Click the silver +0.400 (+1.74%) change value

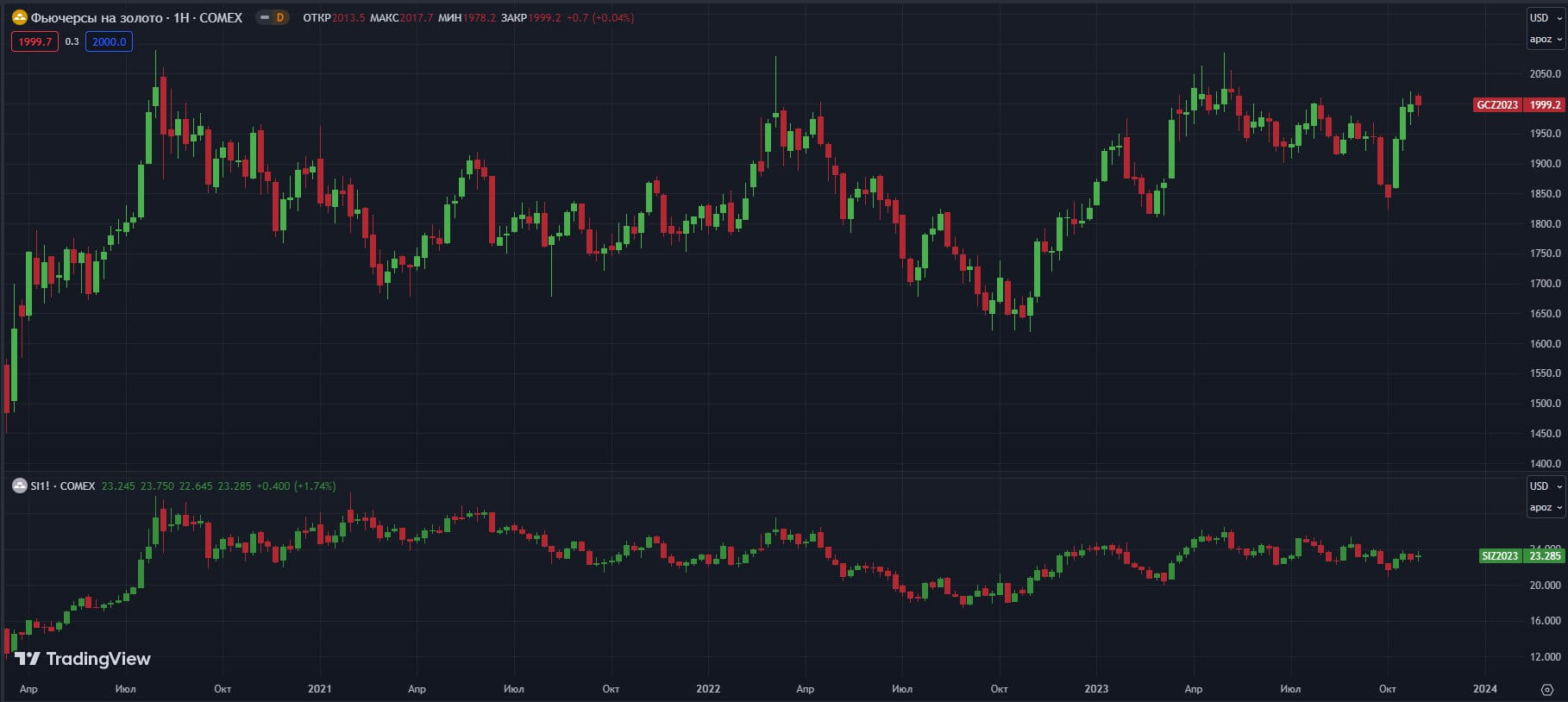coord(296,486)
